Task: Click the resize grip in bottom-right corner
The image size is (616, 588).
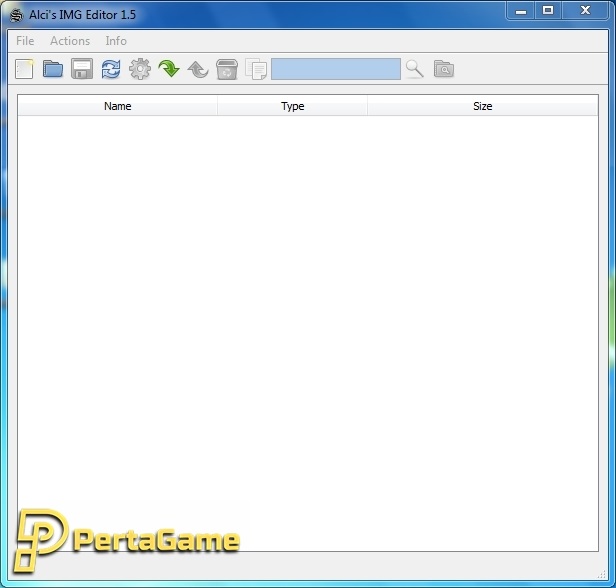Action: (x=602, y=575)
